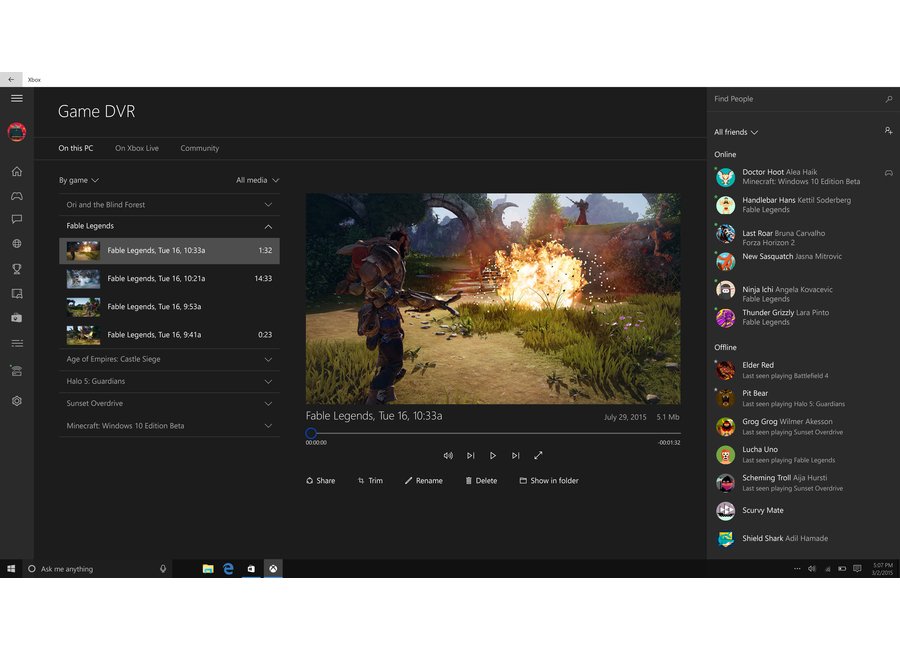Click the fullscreen expand icon under video
900x650 pixels.
(538, 455)
